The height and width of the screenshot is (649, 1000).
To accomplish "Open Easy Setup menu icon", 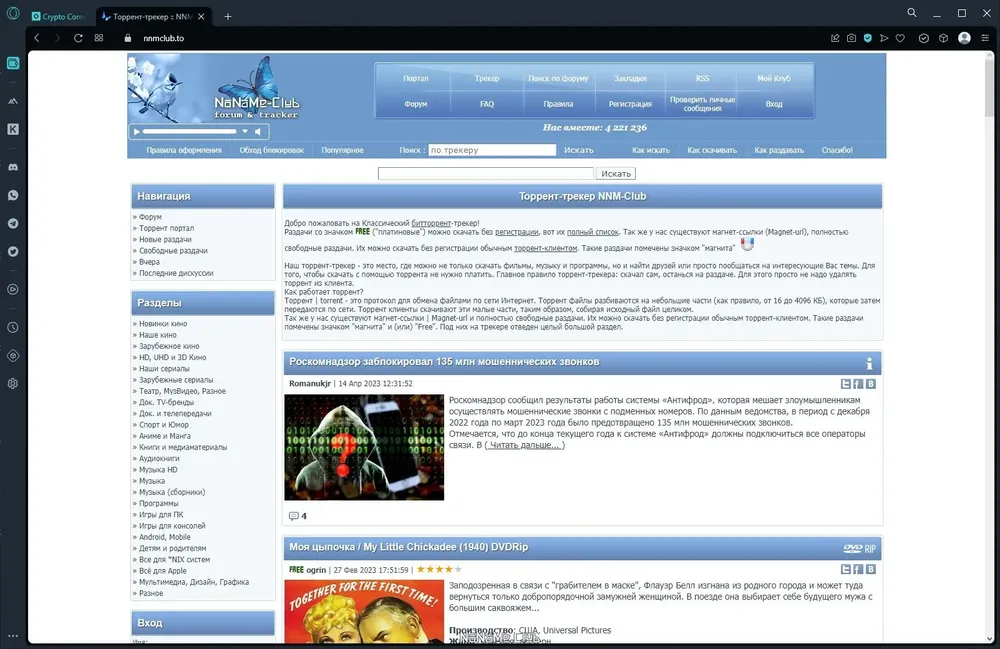I will [x=985, y=38].
